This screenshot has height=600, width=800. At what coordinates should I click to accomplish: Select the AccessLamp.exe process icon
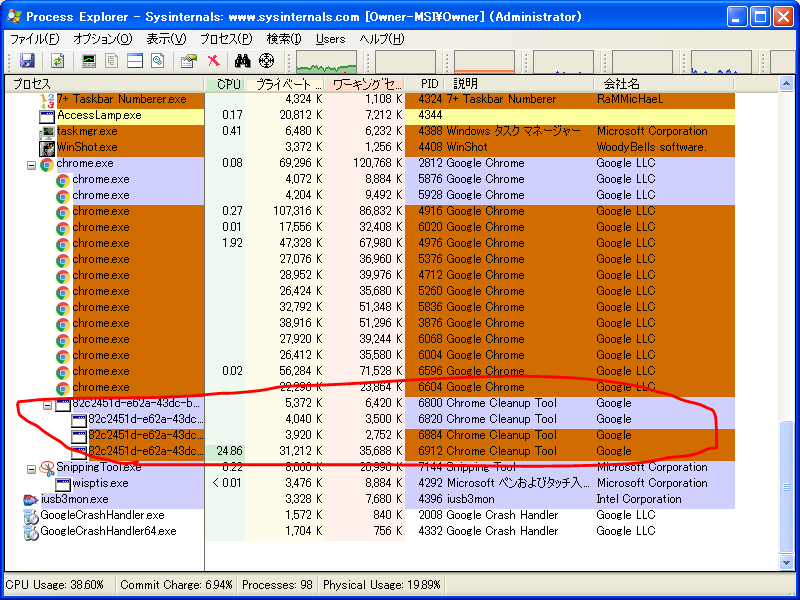point(47,116)
